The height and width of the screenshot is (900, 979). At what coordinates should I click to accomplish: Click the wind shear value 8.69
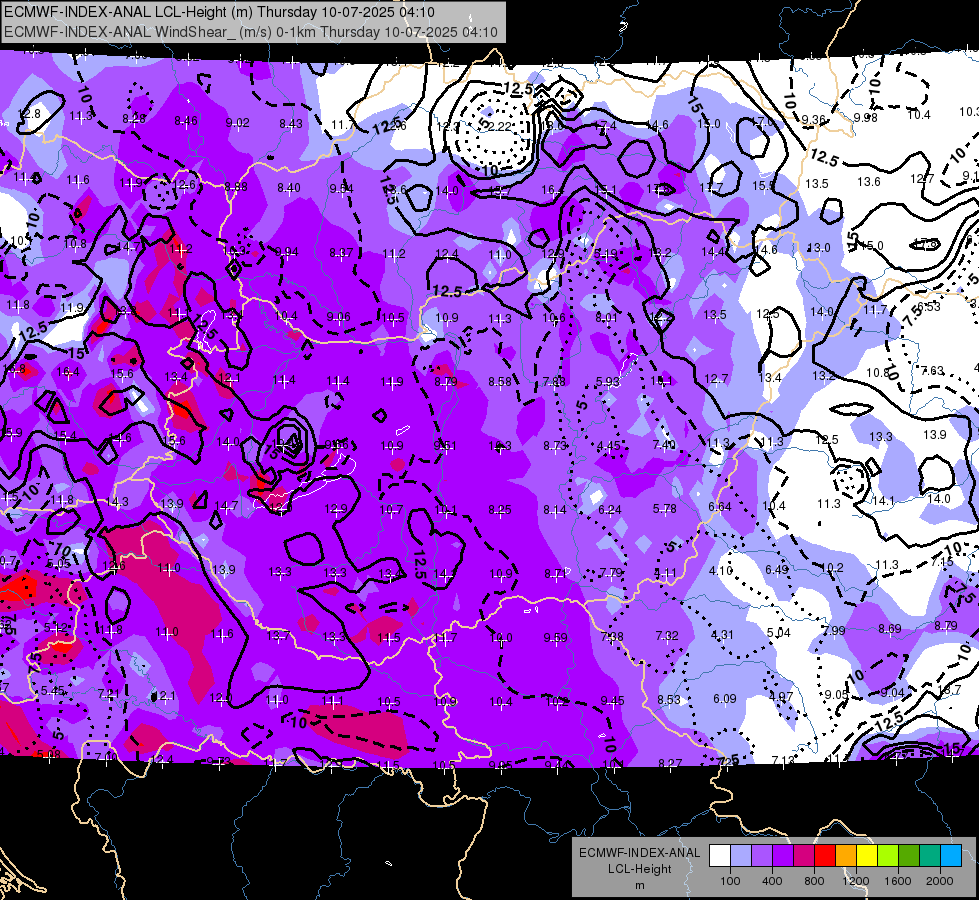coord(890,628)
